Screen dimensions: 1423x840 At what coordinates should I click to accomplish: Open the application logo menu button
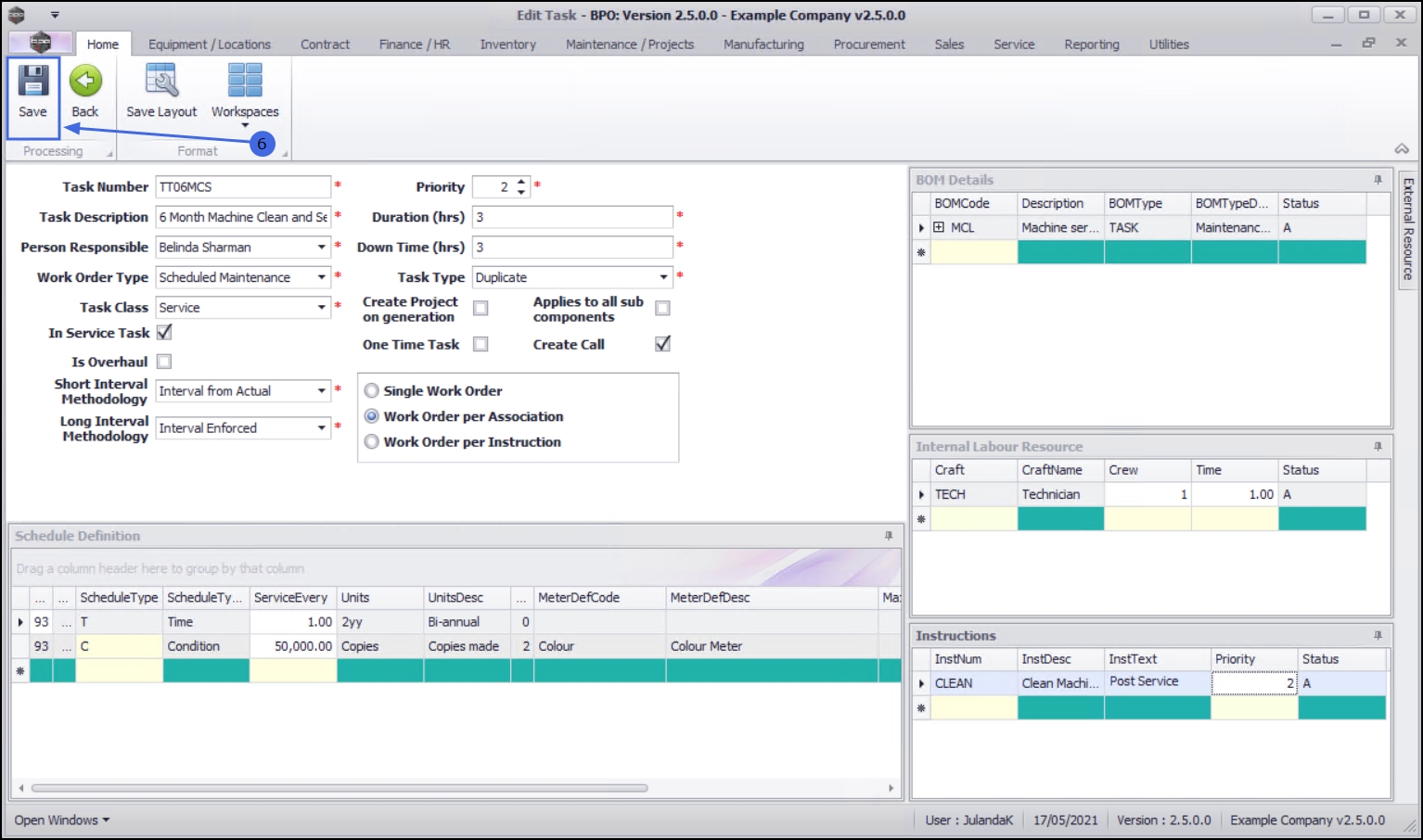[x=40, y=43]
